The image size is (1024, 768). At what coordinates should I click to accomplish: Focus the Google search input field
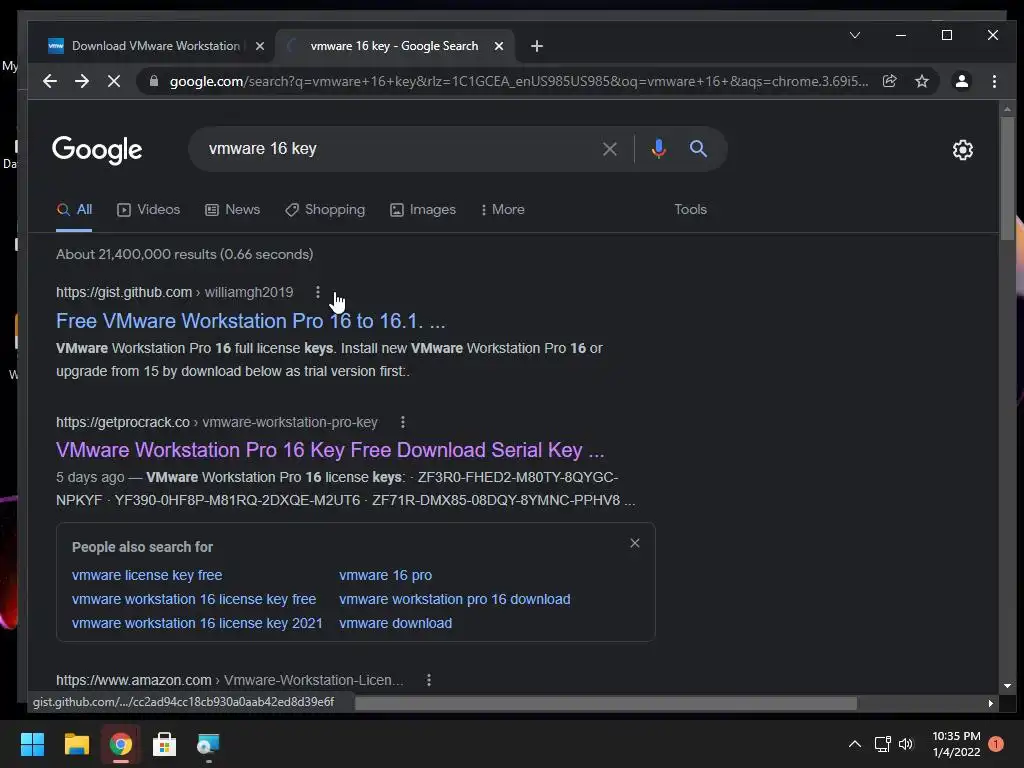(x=398, y=149)
